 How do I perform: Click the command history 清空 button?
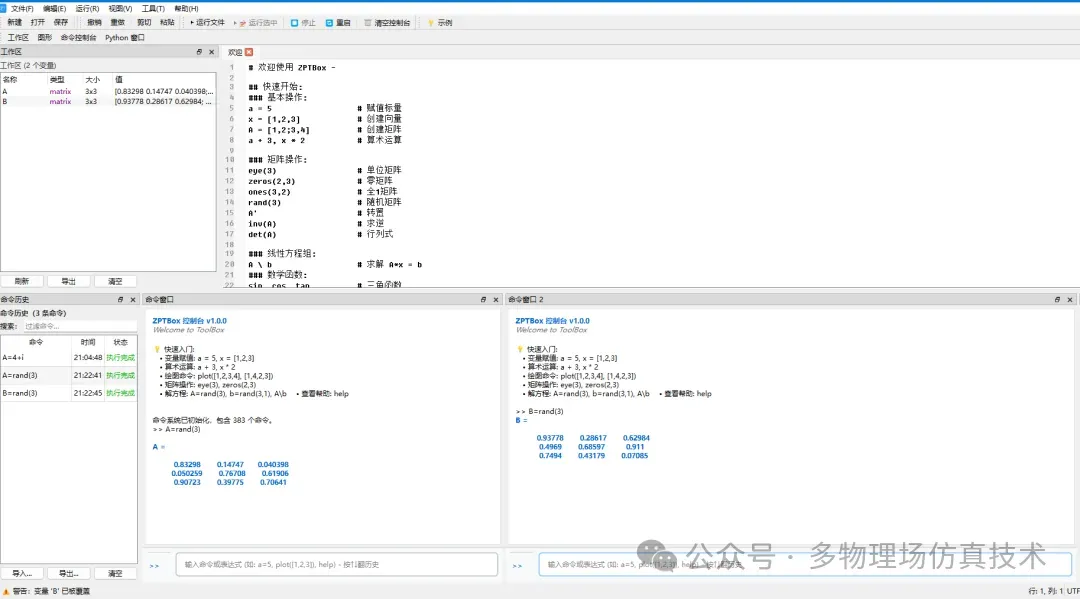[x=115, y=573]
